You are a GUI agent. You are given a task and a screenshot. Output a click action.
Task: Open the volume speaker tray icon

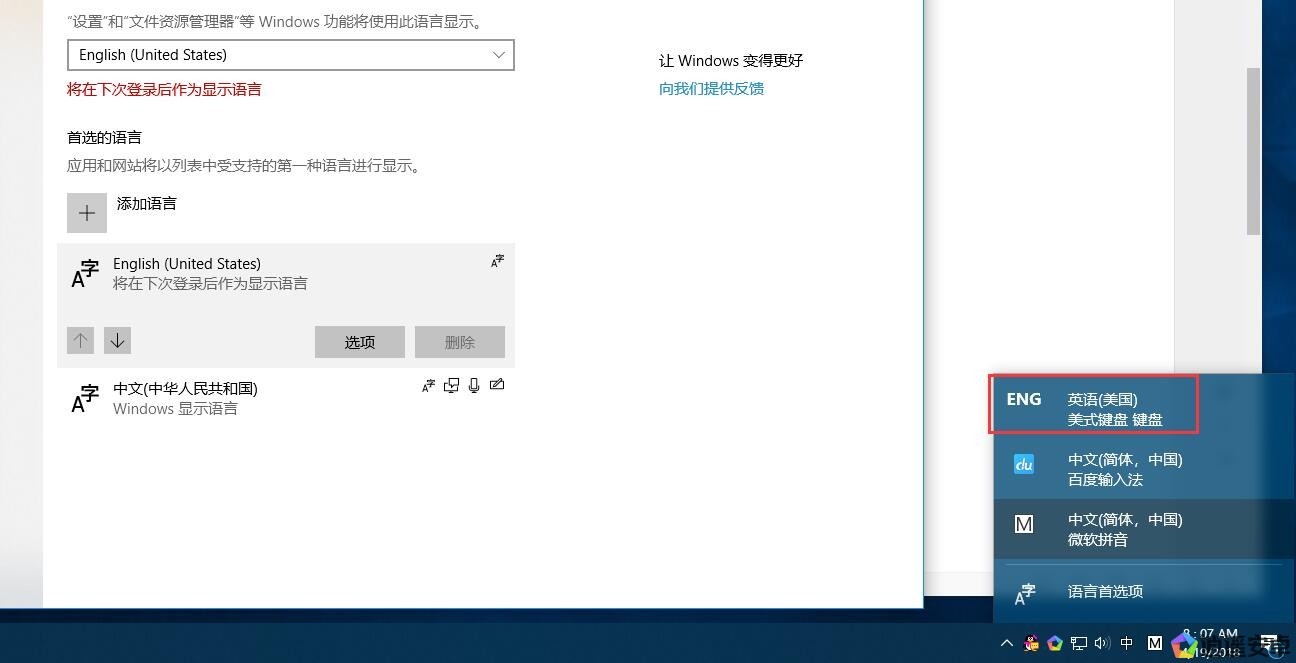pos(1102,643)
